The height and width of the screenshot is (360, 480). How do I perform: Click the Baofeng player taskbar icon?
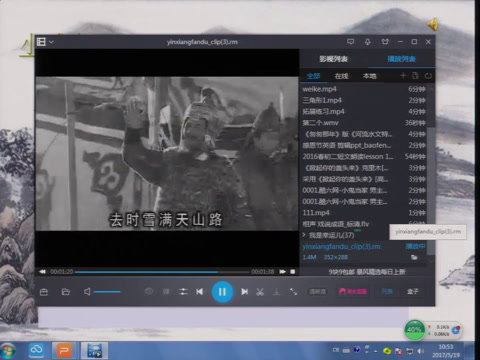pyautogui.click(x=95, y=351)
